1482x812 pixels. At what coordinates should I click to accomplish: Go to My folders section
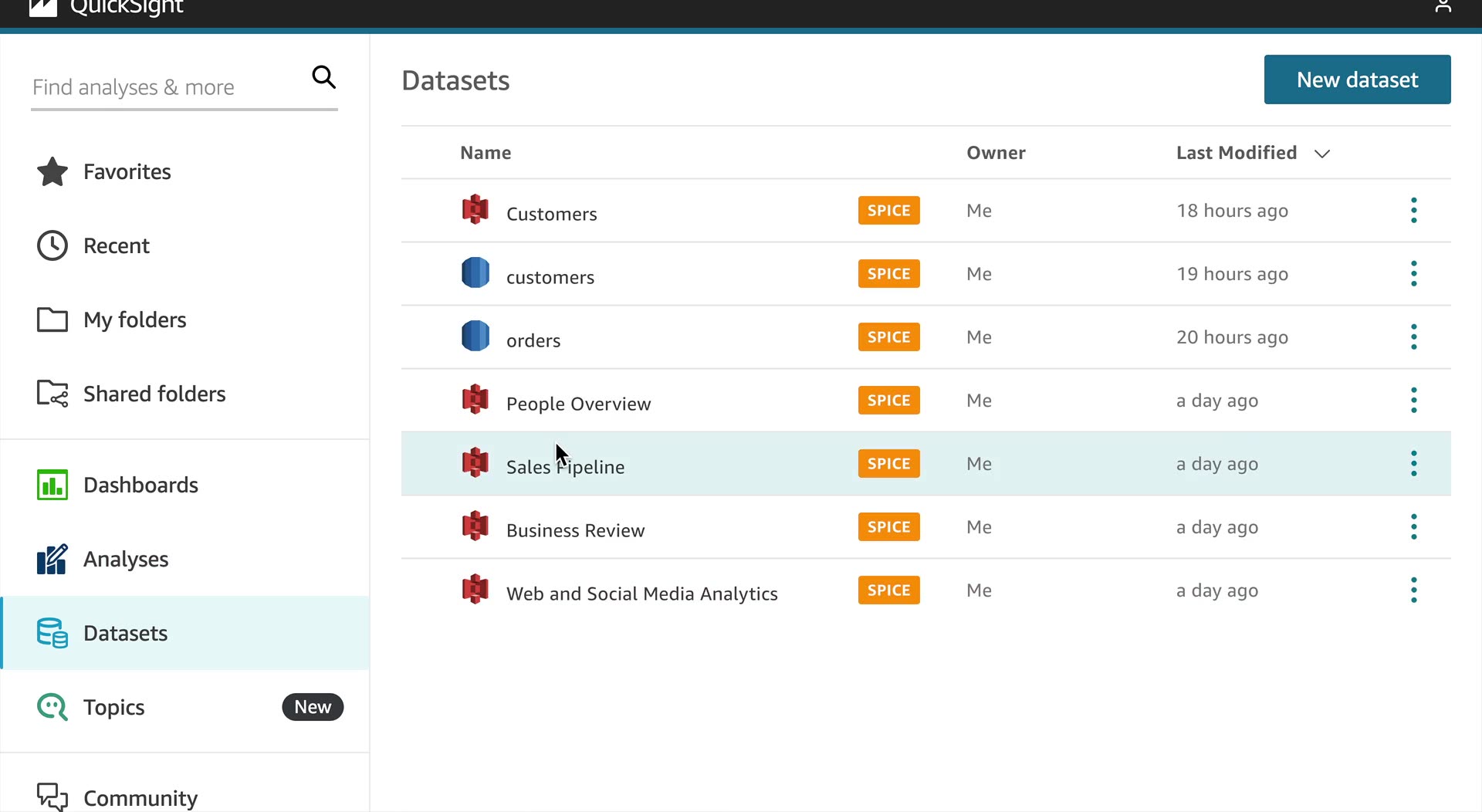point(134,320)
